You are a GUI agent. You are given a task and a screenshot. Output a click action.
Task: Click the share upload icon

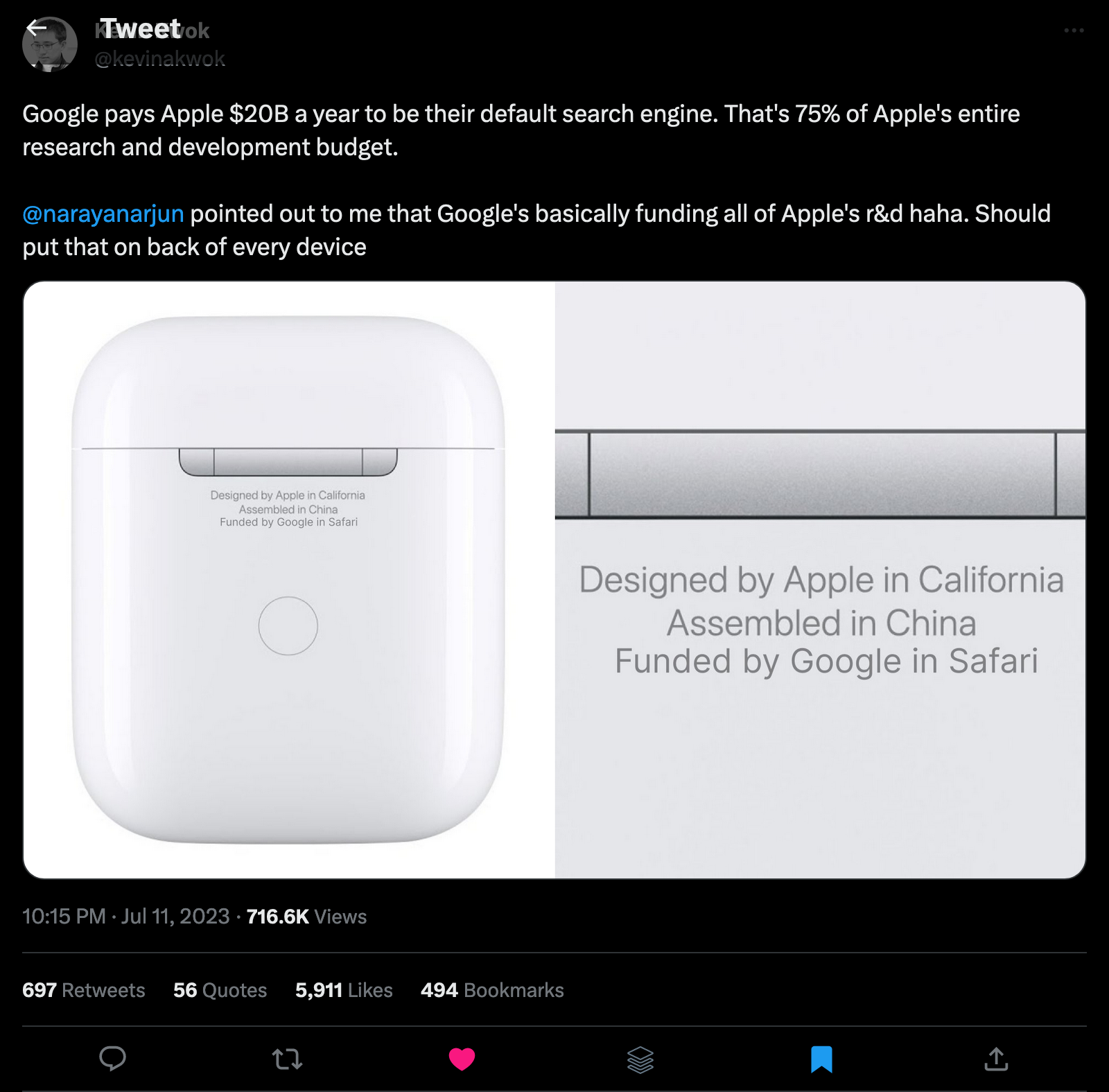(x=996, y=1059)
